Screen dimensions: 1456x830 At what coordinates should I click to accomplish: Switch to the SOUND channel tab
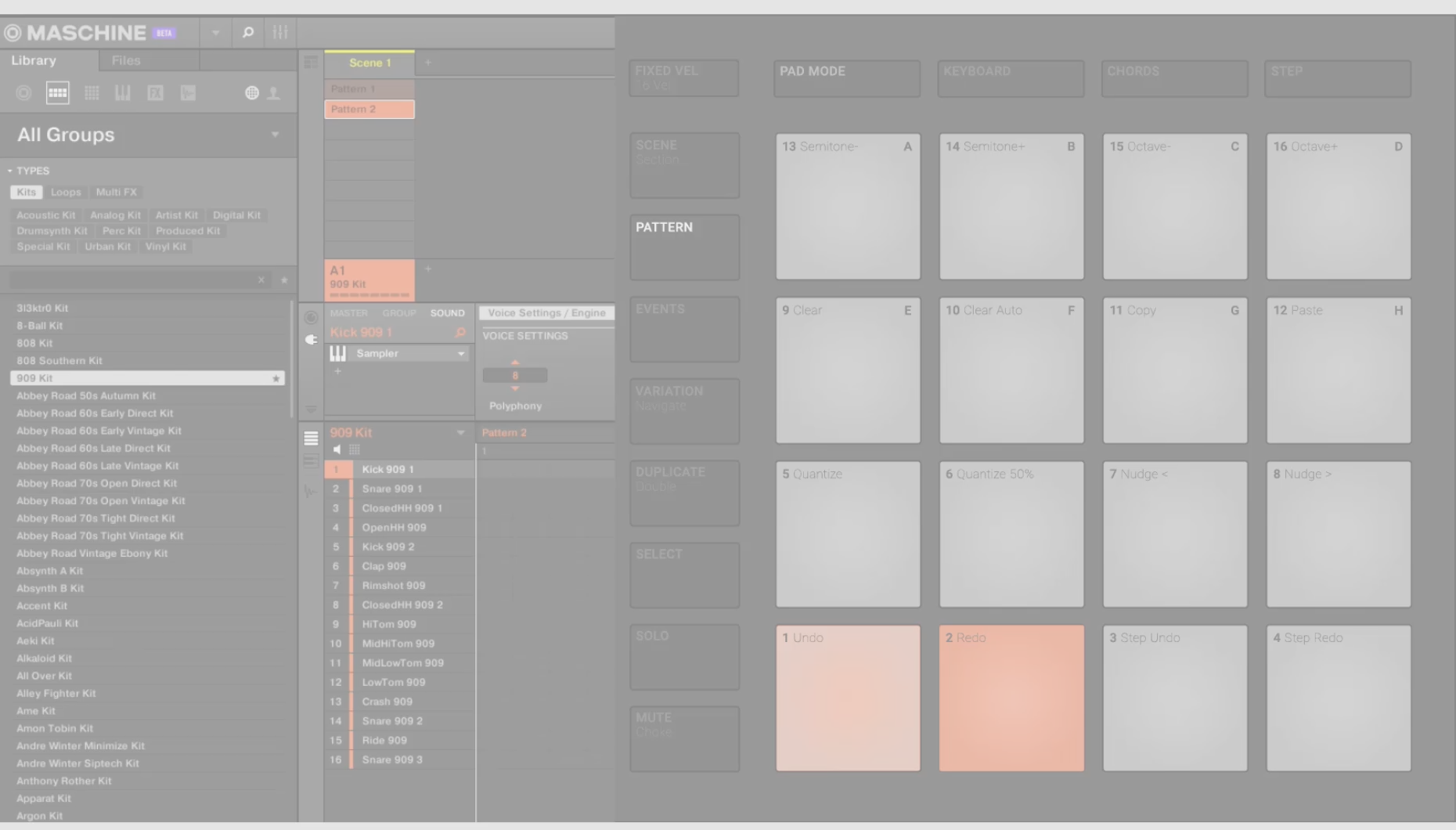[x=448, y=313]
